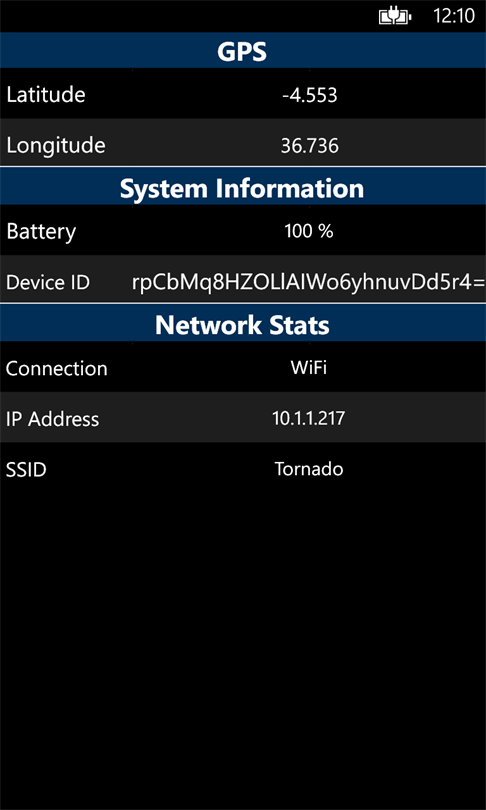The image size is (486, 810).
Task: Select the GPS section header
Action: (243, 51)
